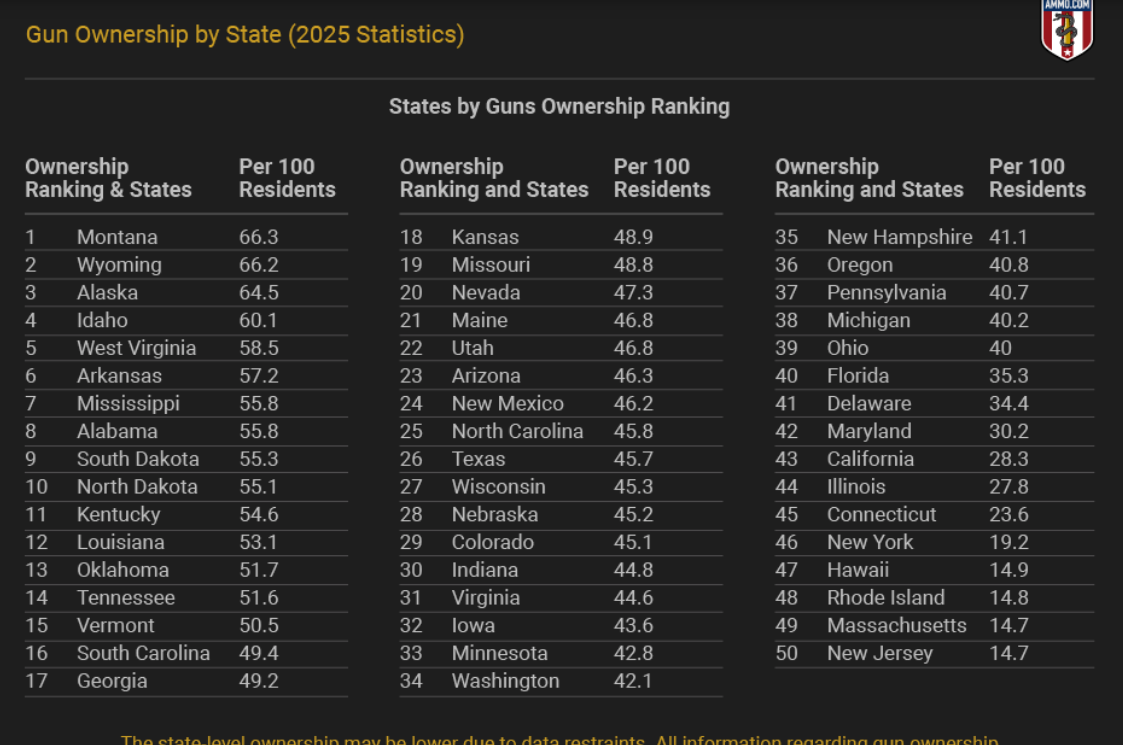Click Ohio's value of 40

[x=1001, y=348]
